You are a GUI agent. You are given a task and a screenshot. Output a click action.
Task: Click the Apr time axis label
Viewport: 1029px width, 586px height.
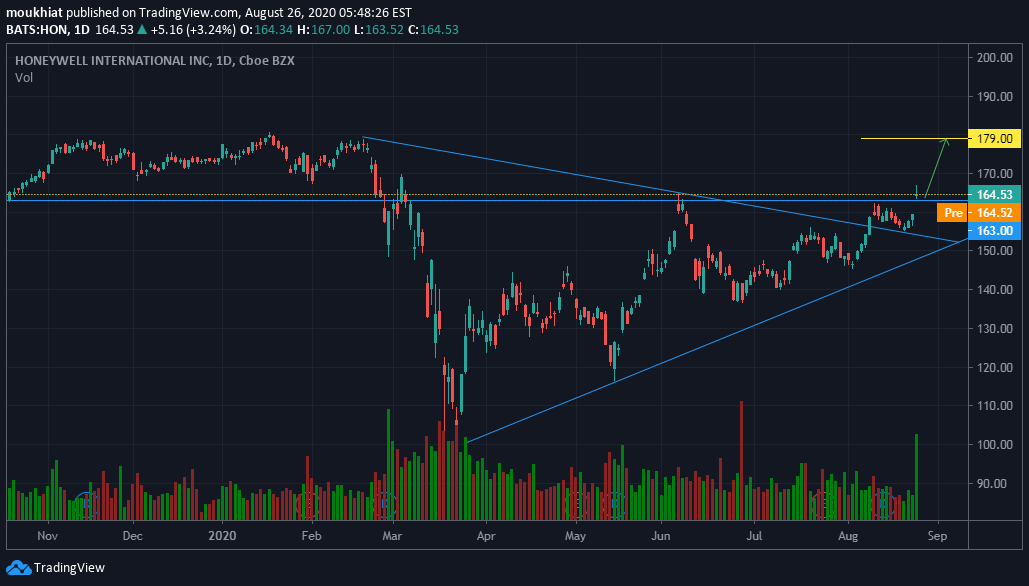(486, 536)
